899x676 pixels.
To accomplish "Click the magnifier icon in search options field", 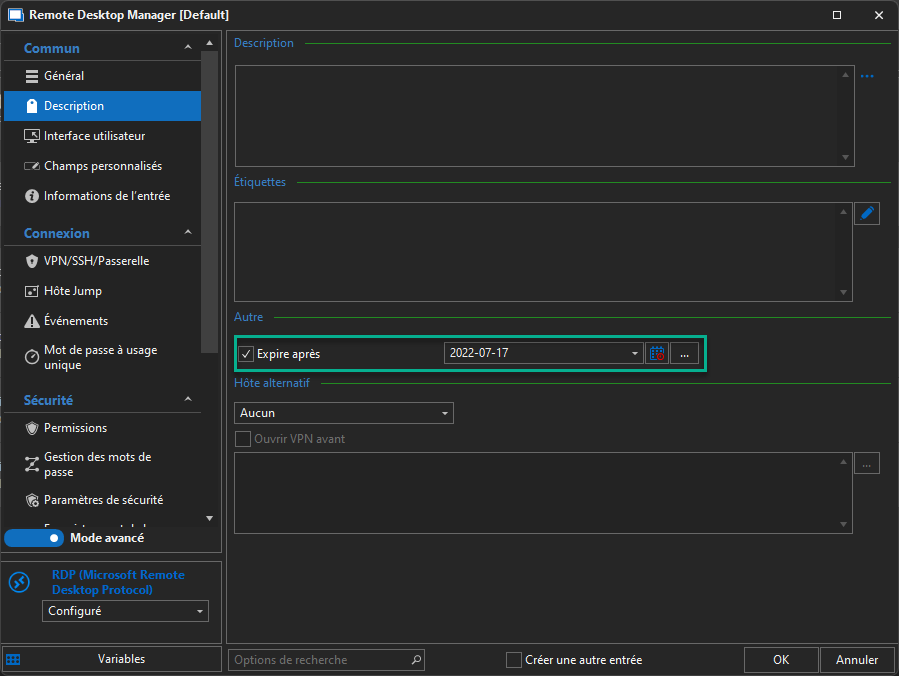I will pos(416,660).
